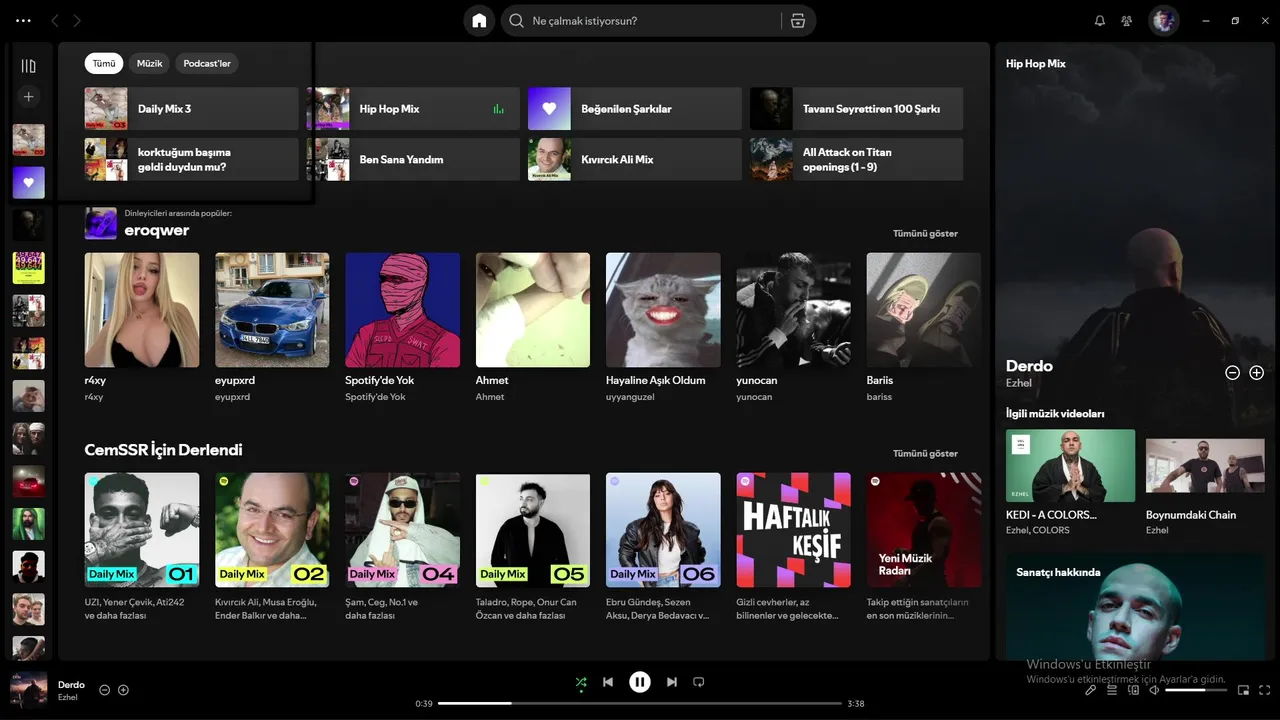Open the Hayaline Aşık Oldum card

[x=663, y=327]
